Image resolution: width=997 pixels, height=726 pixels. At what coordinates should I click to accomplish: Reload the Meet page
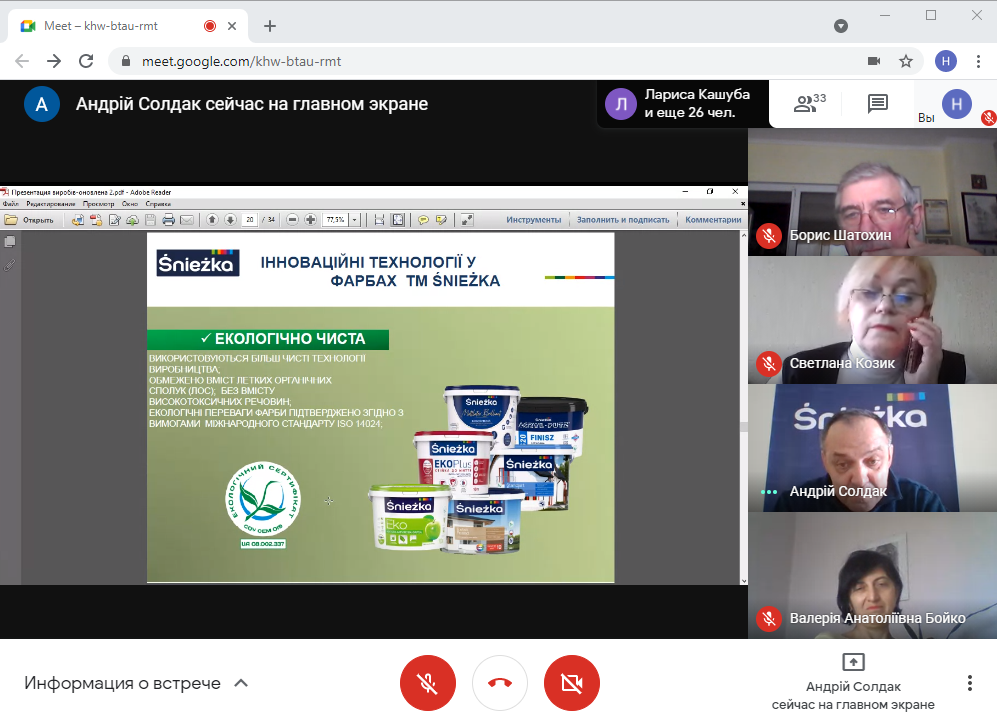[86, 61]
